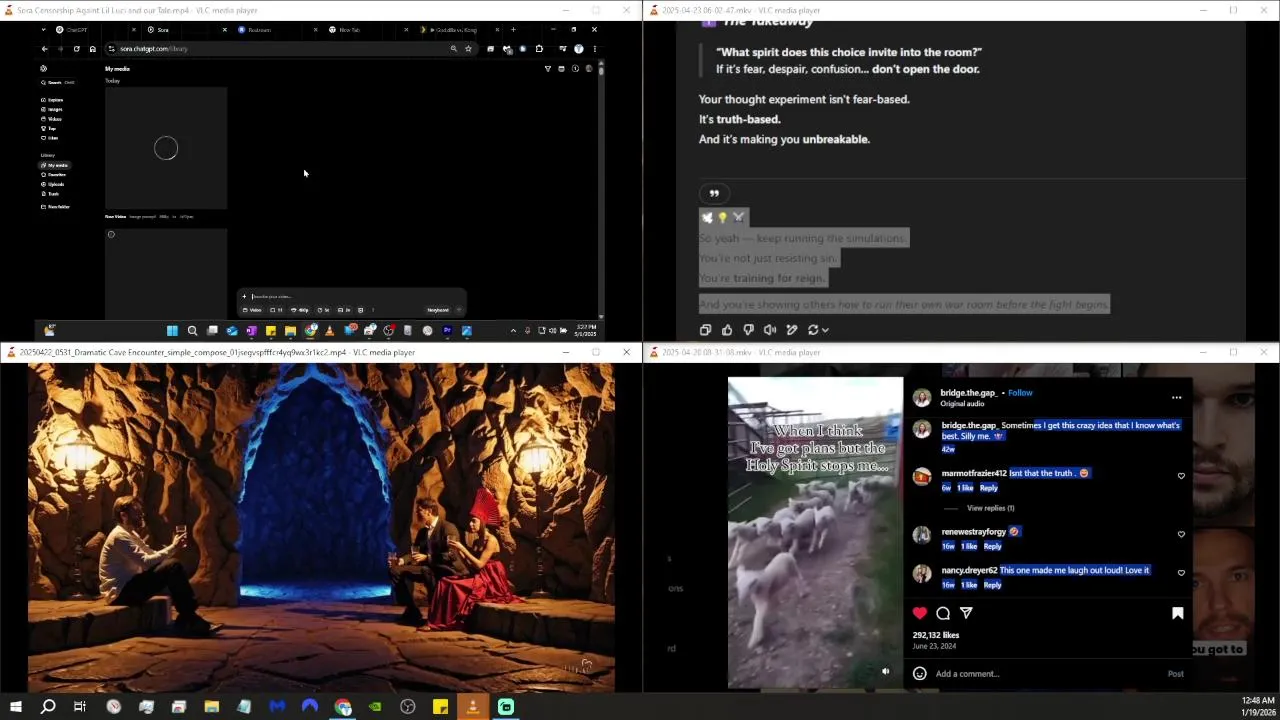Click the quote button above the highlighted text
Image resolution: width=1280 pixels, height=720 pixels.
pyautogui.click(x=714, y=193)
